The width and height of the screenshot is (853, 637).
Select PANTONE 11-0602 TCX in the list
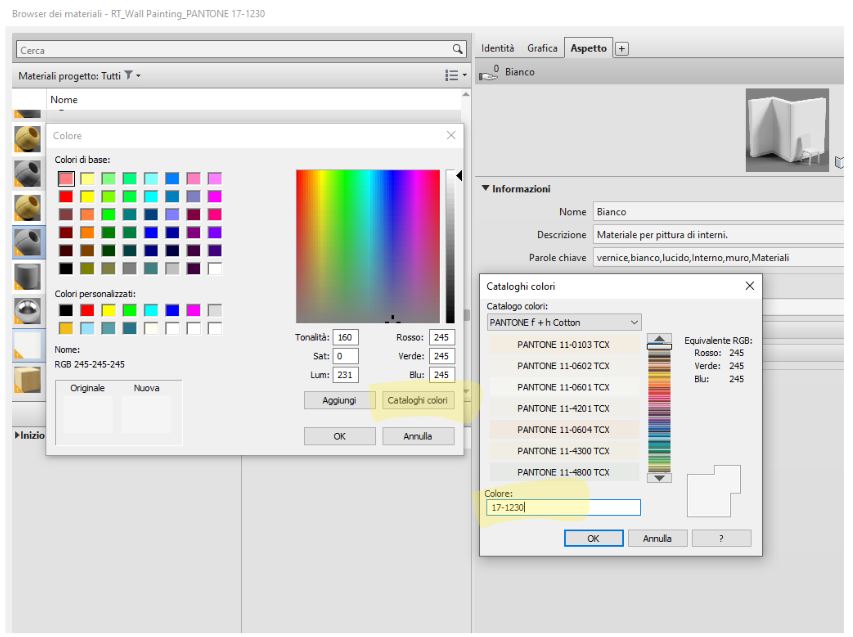coord(564,366)
